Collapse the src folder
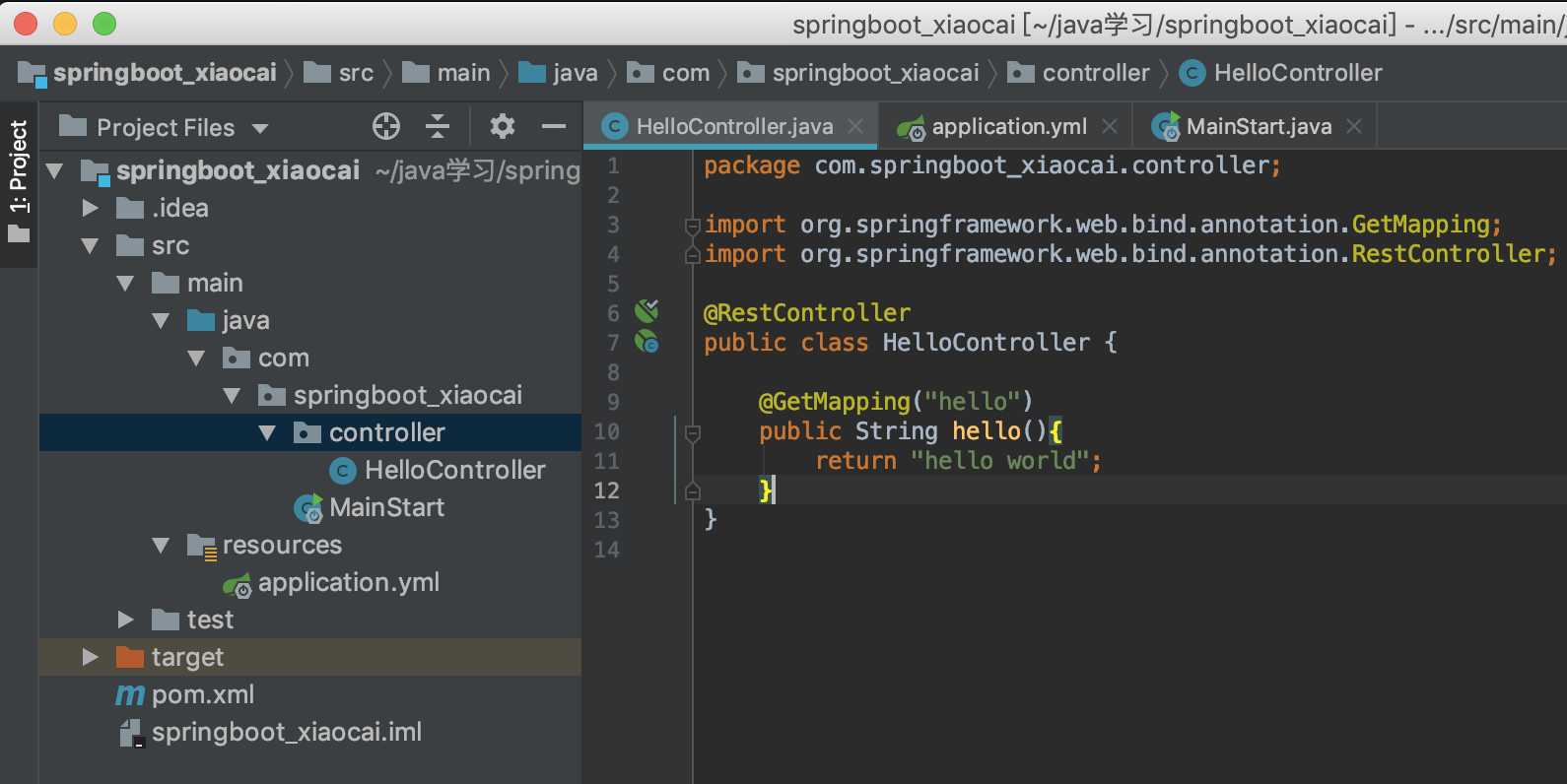1567x784 pixels. (91, 246)
